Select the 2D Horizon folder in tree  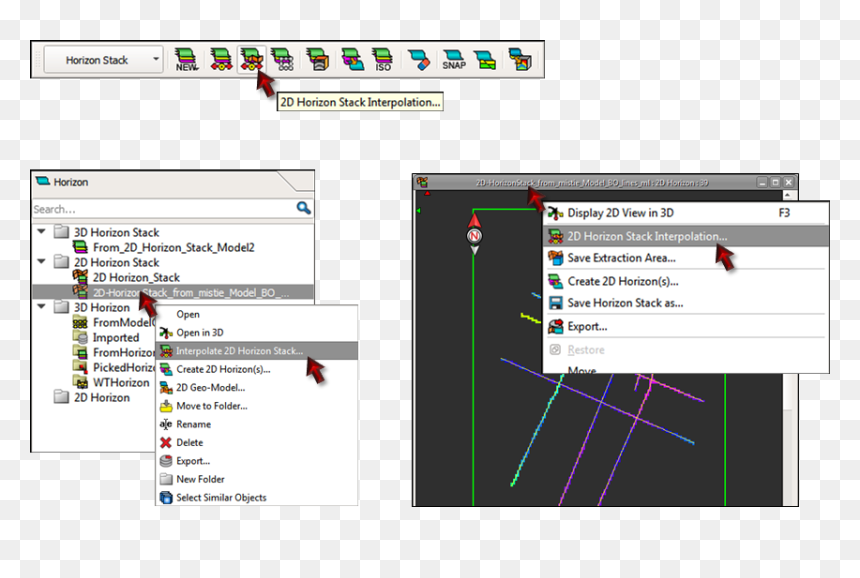(x=102, y=398)
